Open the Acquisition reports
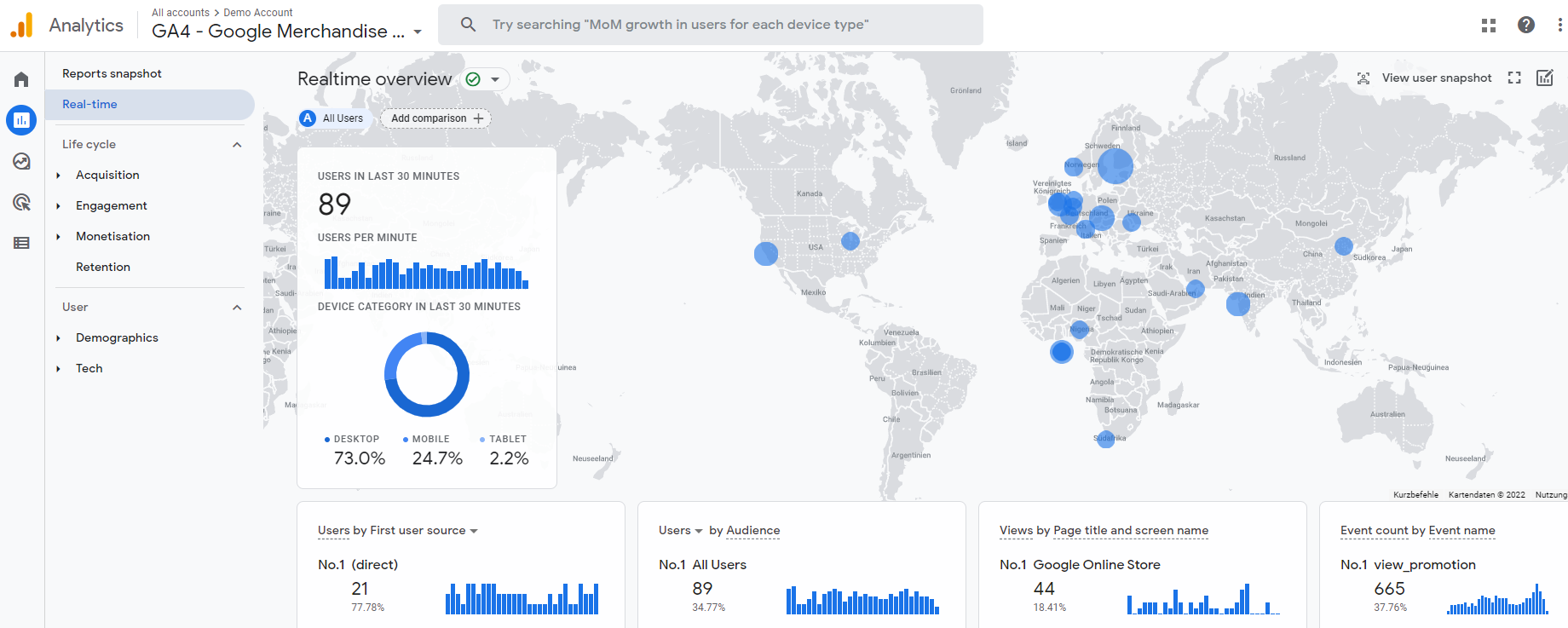 [107, 175]
